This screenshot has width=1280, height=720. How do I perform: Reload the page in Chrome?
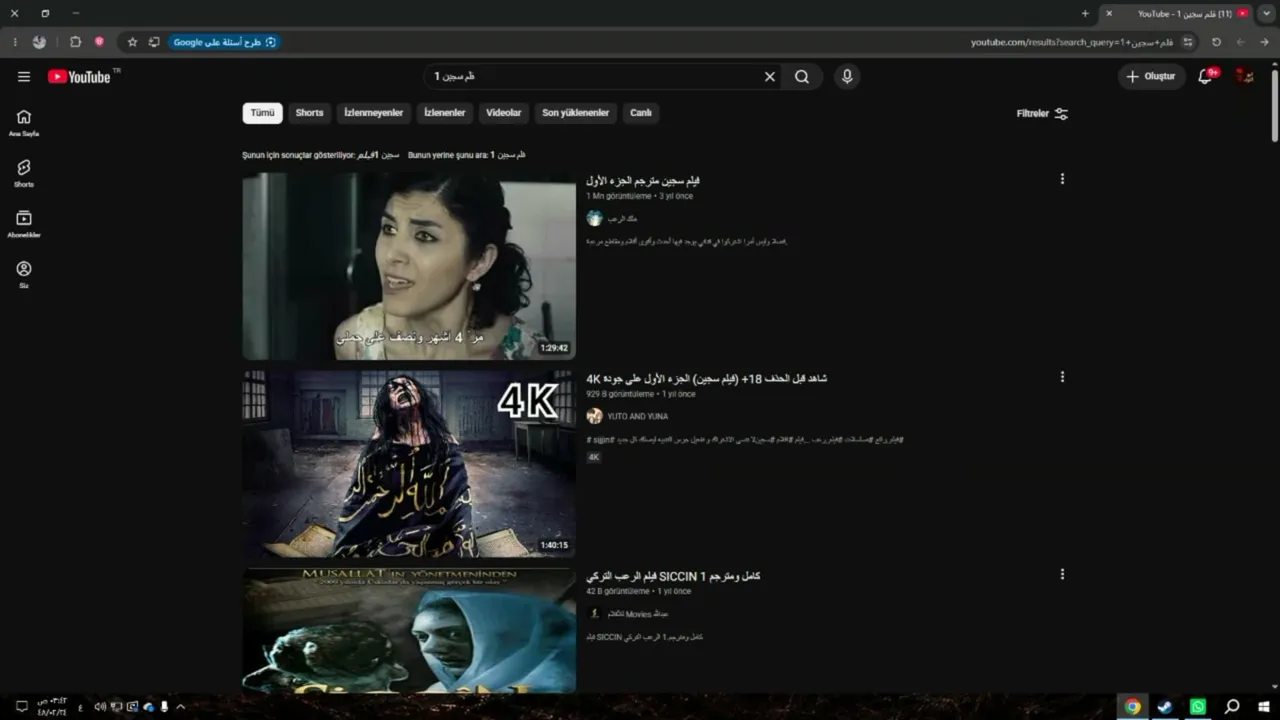pos(1216,42)
